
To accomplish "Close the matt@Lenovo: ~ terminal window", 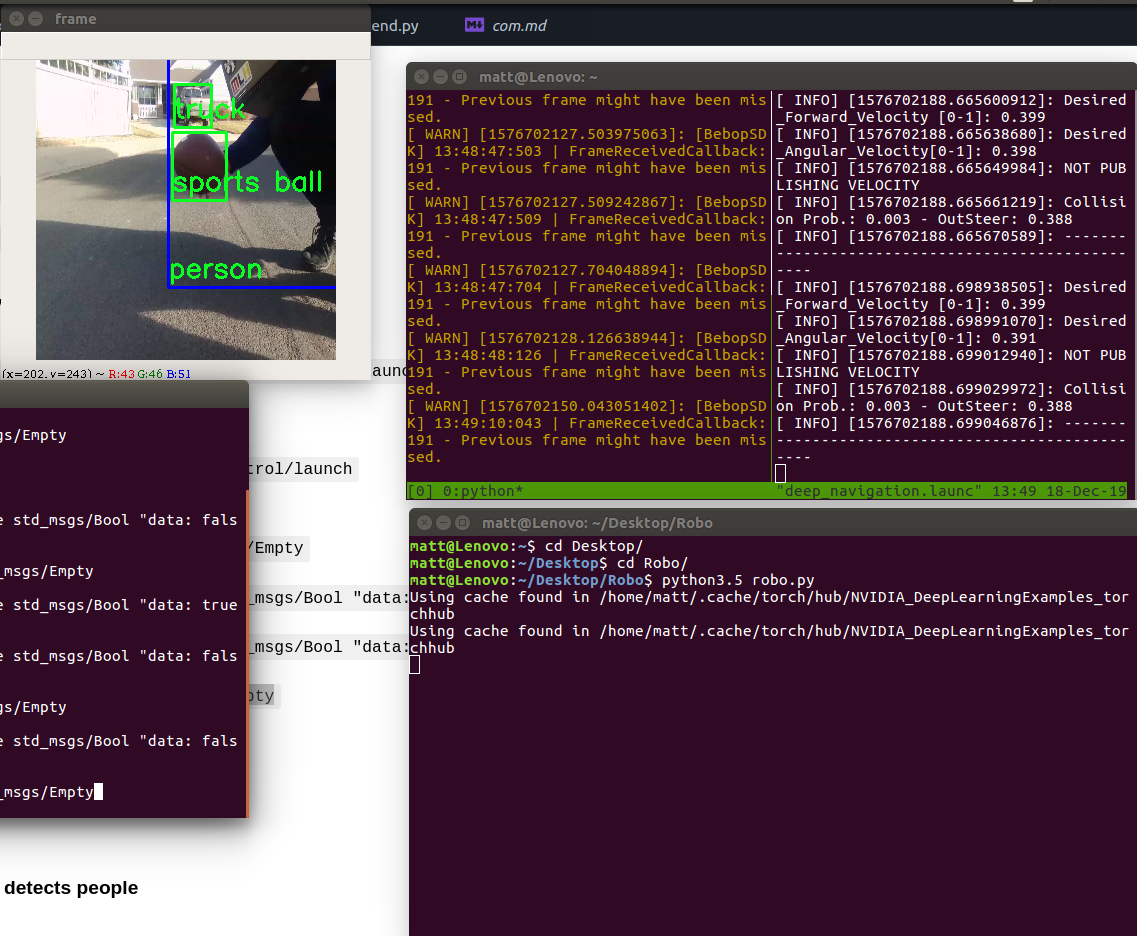I will [422, 76].
